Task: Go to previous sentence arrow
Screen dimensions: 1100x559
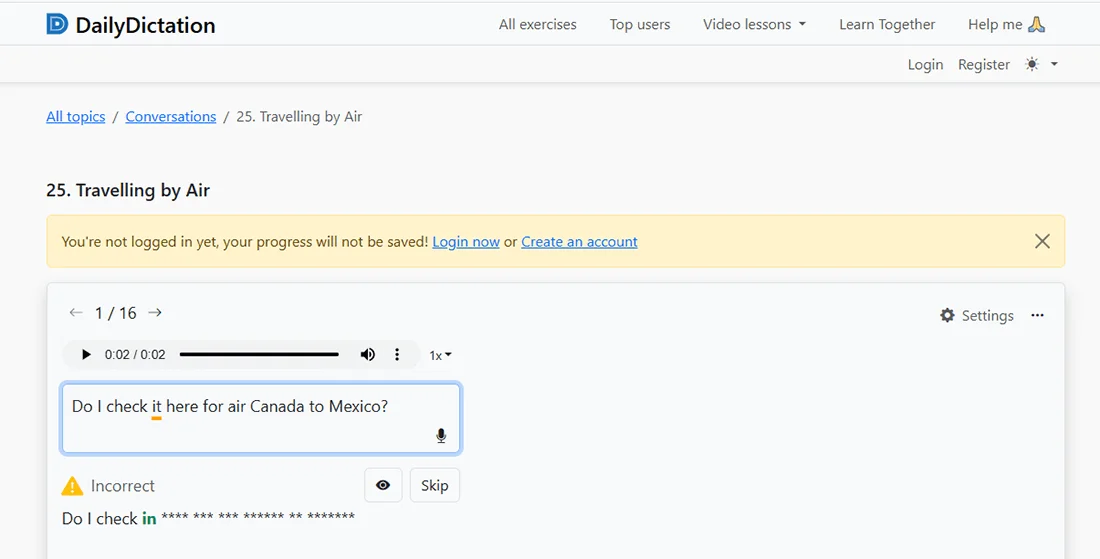Action: [x=75, y=313]
